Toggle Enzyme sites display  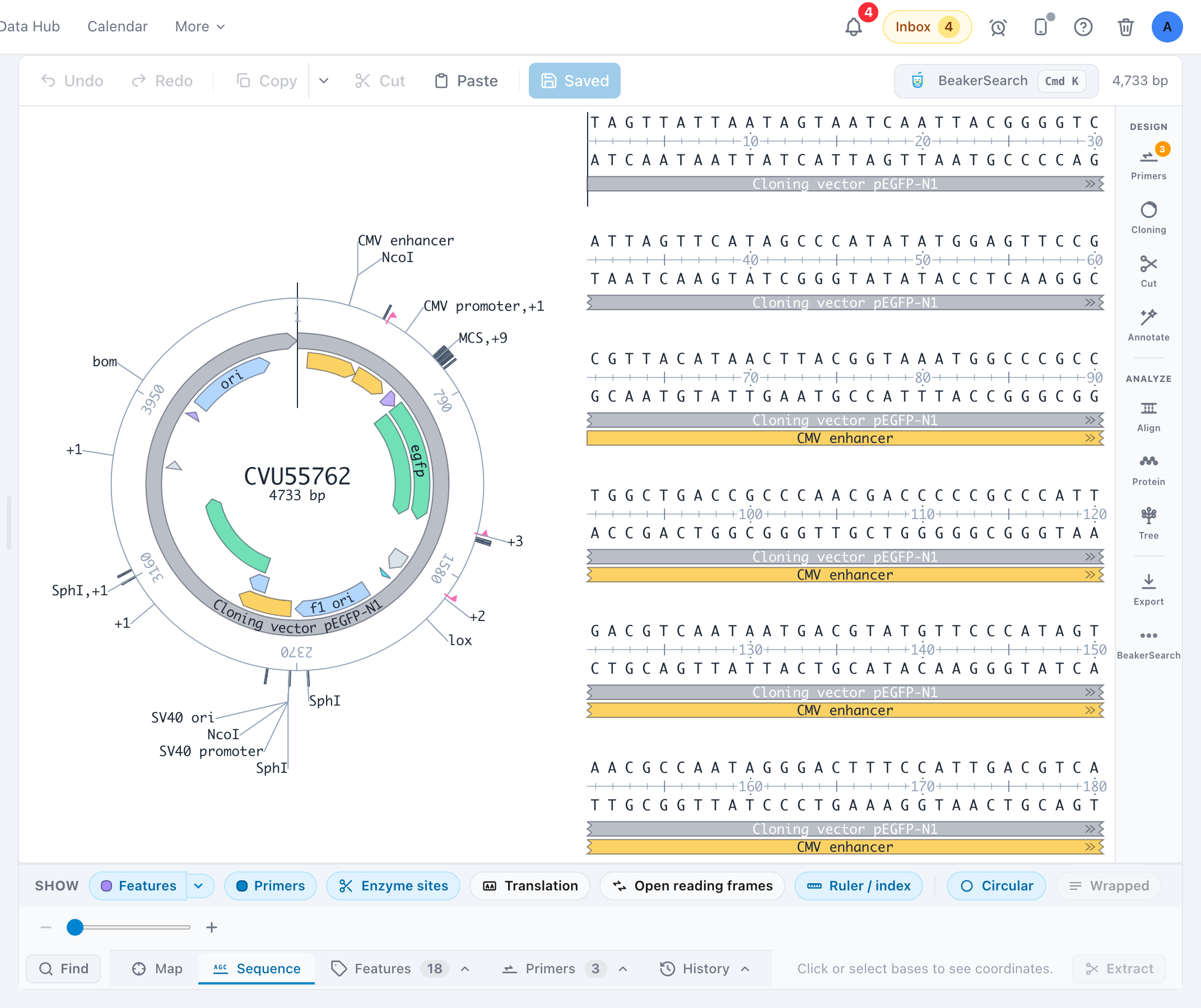(x=393, y=886)
